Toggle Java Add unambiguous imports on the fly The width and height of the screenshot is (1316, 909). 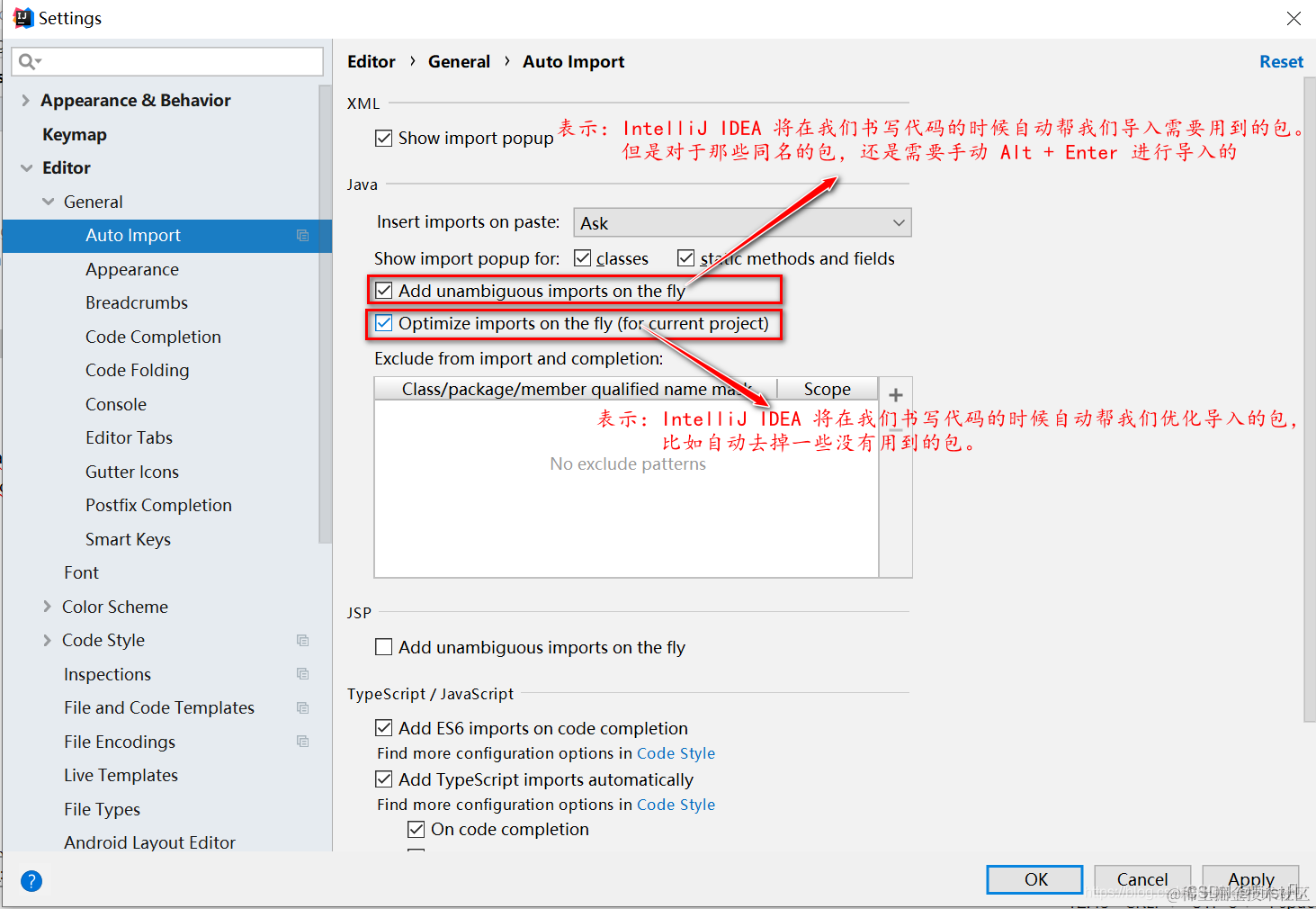tap(384, 291)
